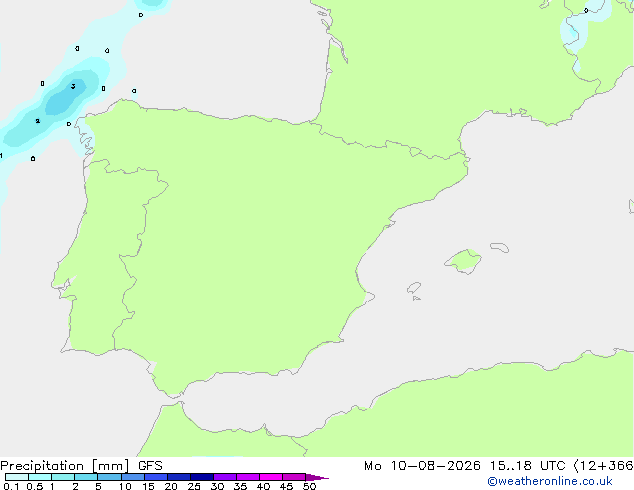Select the legend swatch between 5 and 10
This screenshot has width=634, height=490.
109,477
